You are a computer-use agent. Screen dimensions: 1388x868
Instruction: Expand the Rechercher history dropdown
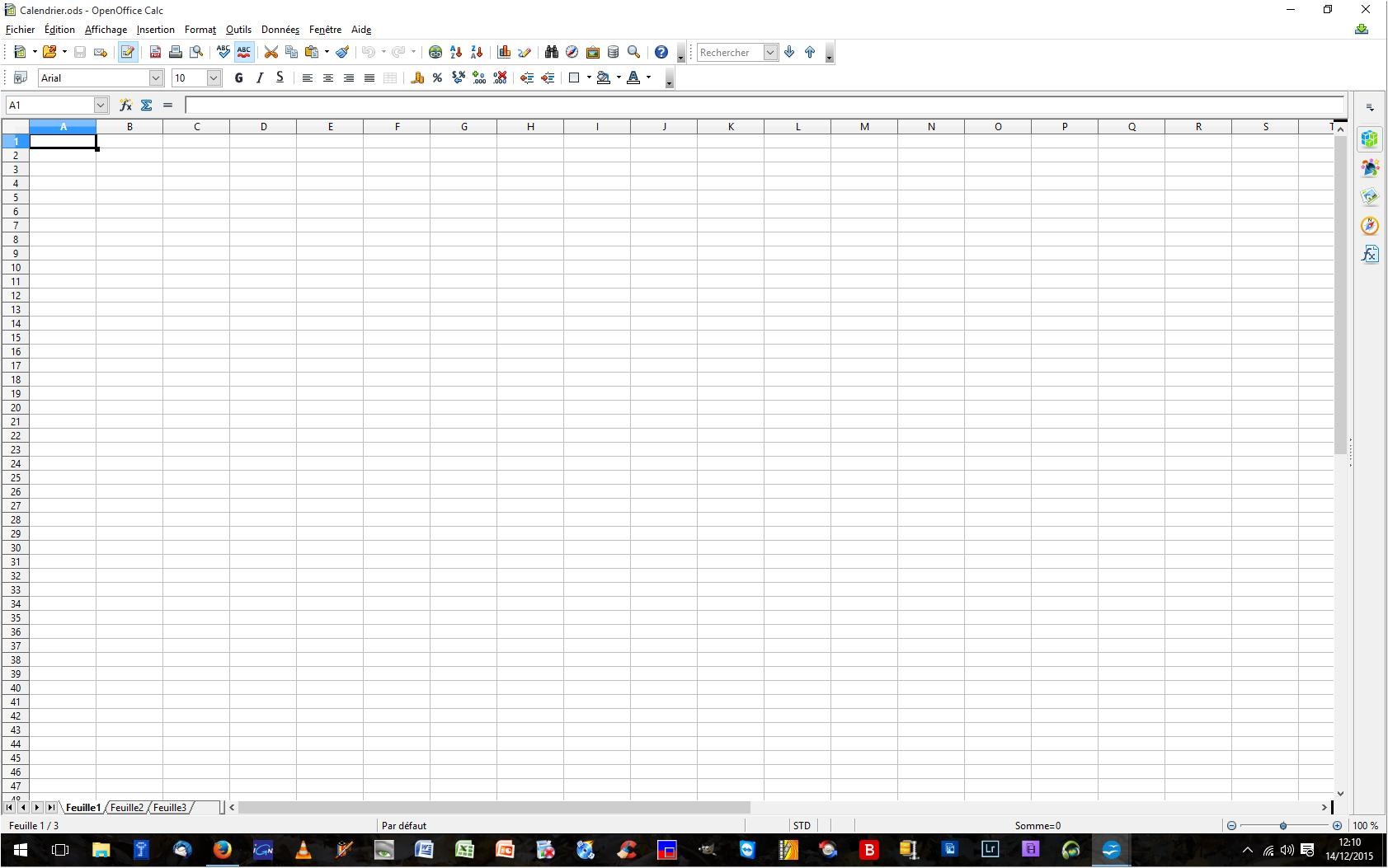point(770,52)
